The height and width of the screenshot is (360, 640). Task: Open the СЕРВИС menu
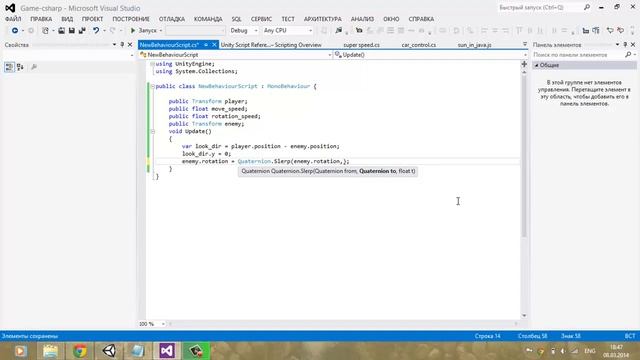point(261,19)
